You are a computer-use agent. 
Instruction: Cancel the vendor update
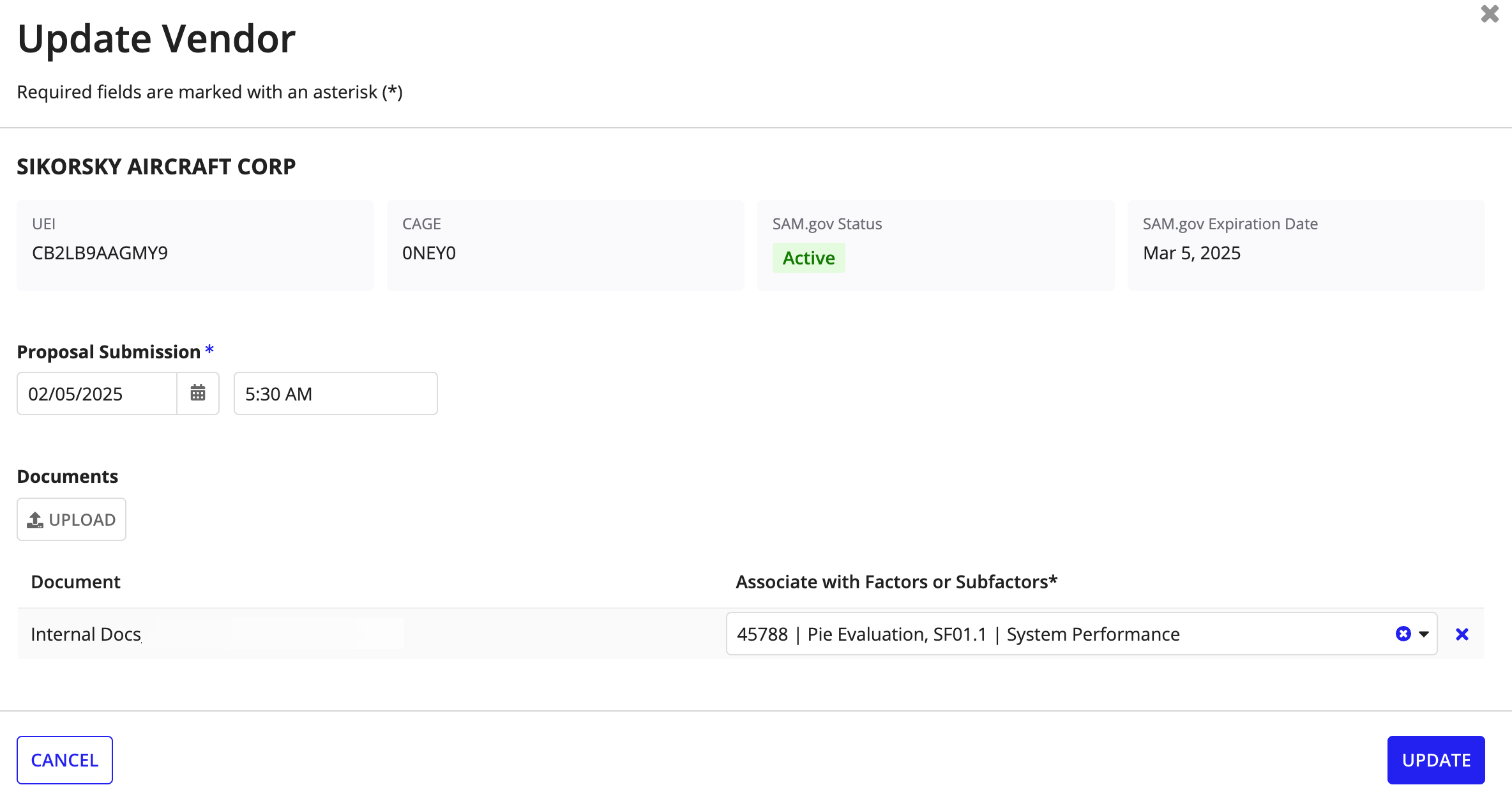point(64,760)
